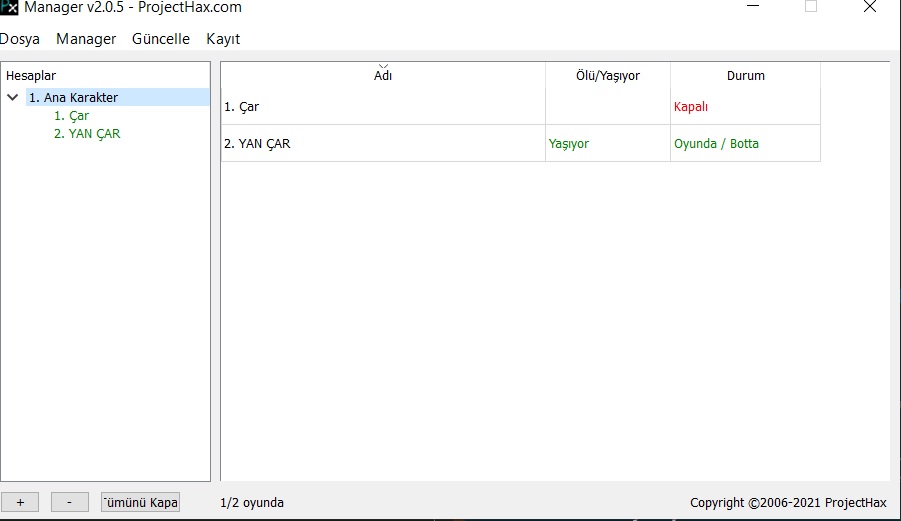
Task: Open the Manager menu
Action: [86, 39]
